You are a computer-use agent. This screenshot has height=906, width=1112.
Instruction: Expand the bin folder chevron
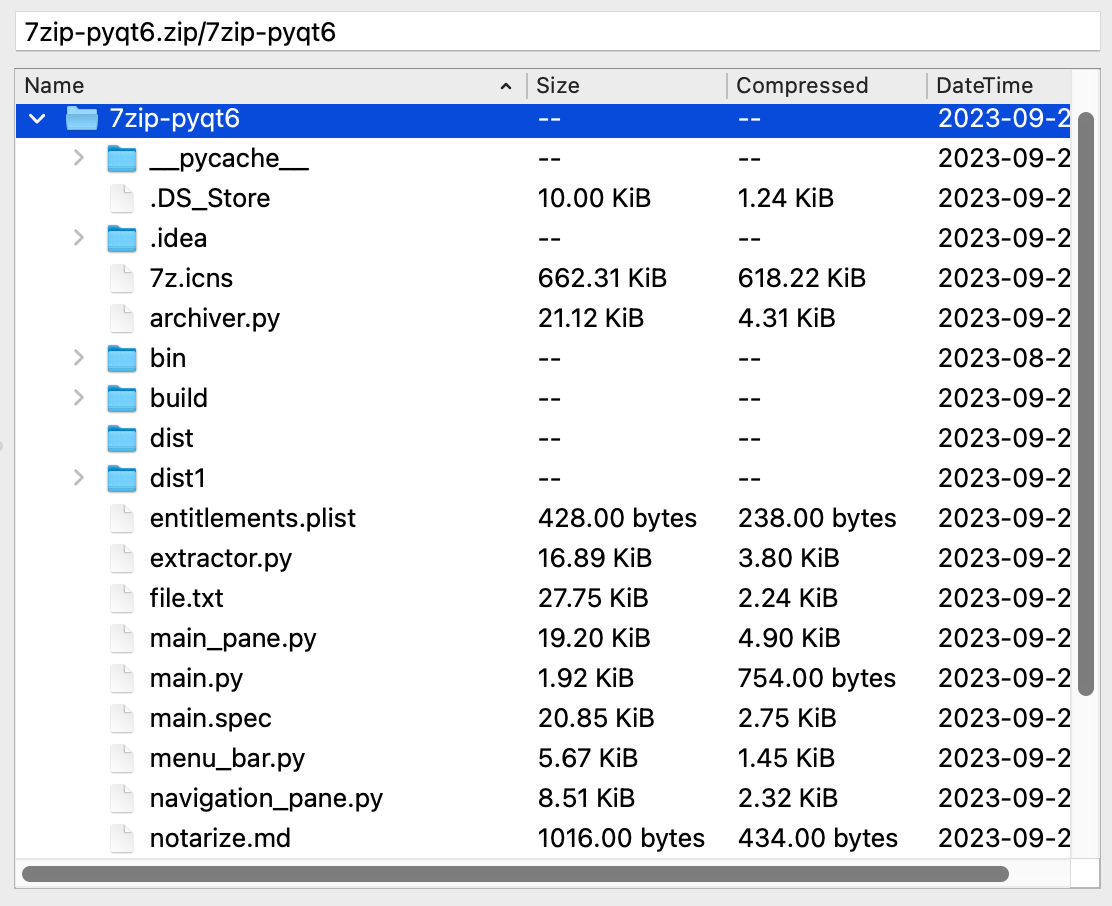[x=78, y=358]
